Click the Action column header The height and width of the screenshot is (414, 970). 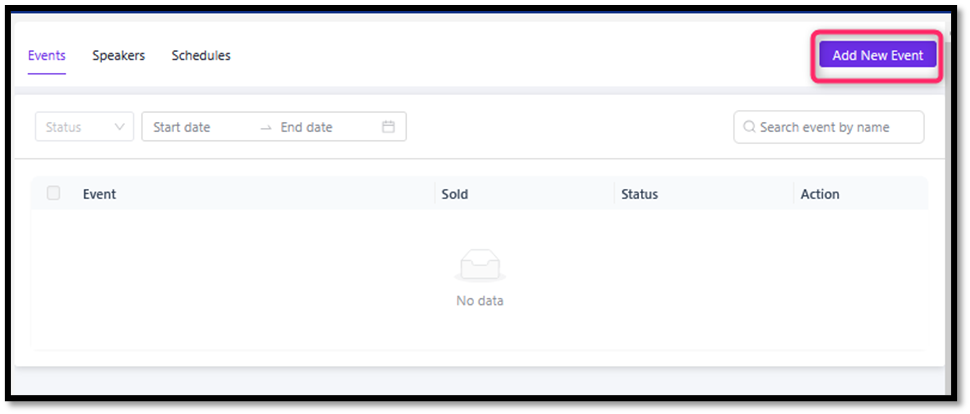pyautogui.click(x=820, y=194)
